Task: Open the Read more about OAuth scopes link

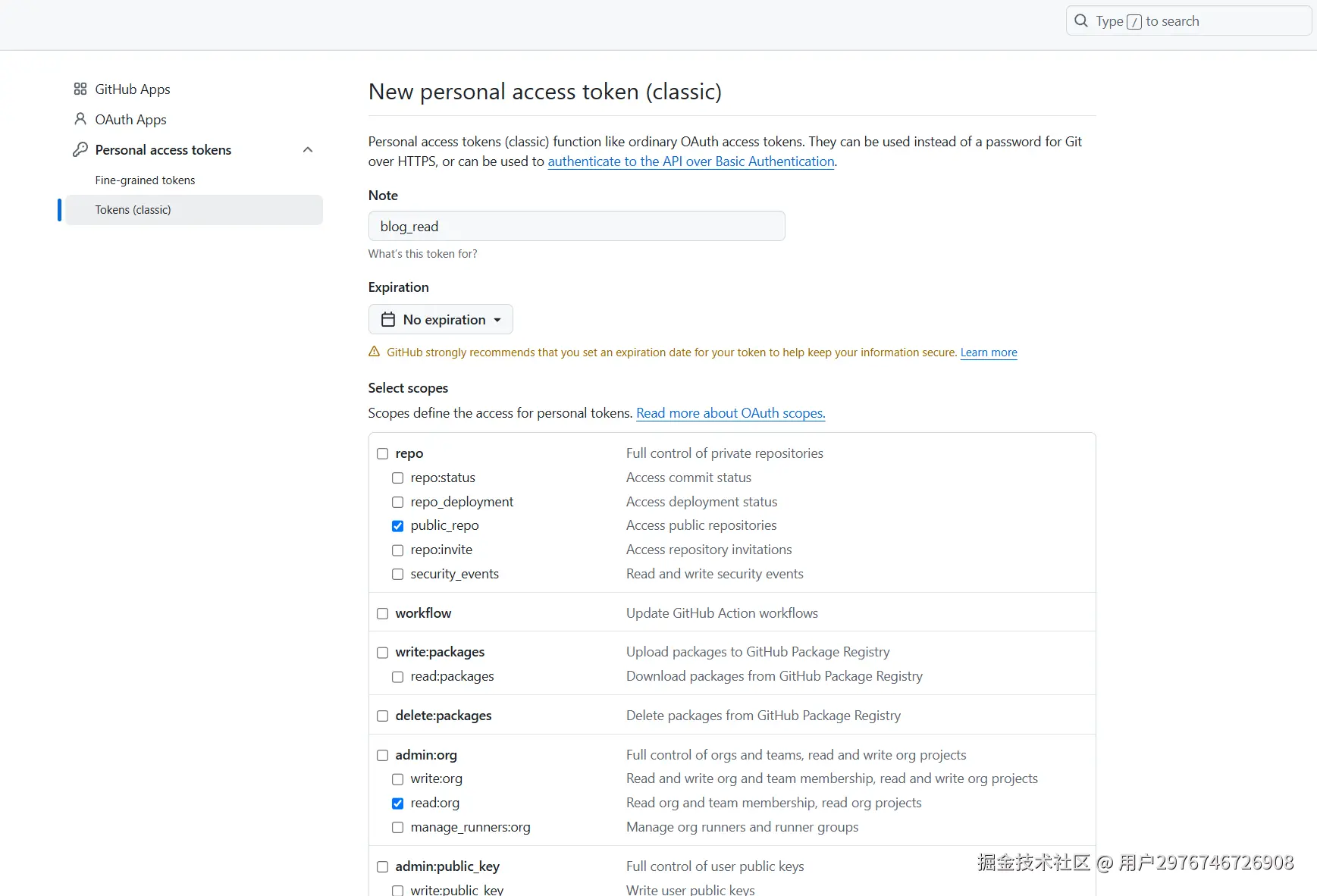Action: [x=730, y=413]
